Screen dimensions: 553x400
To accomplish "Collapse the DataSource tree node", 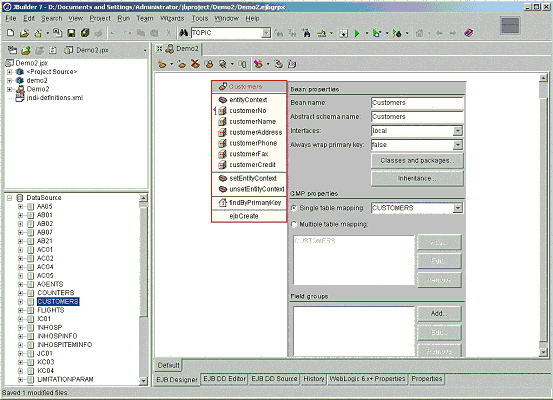I will click(10, 198).
